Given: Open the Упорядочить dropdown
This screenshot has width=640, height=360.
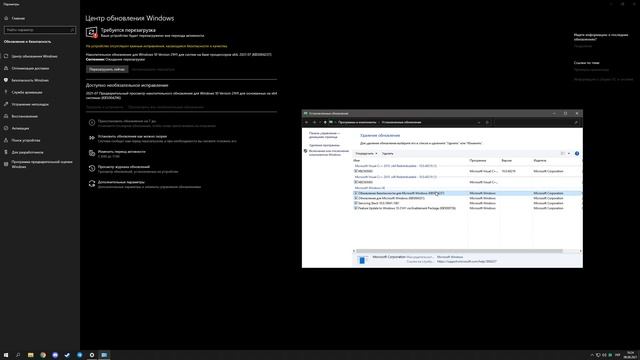Looking at the screenshot, I should tap(366, 153).
